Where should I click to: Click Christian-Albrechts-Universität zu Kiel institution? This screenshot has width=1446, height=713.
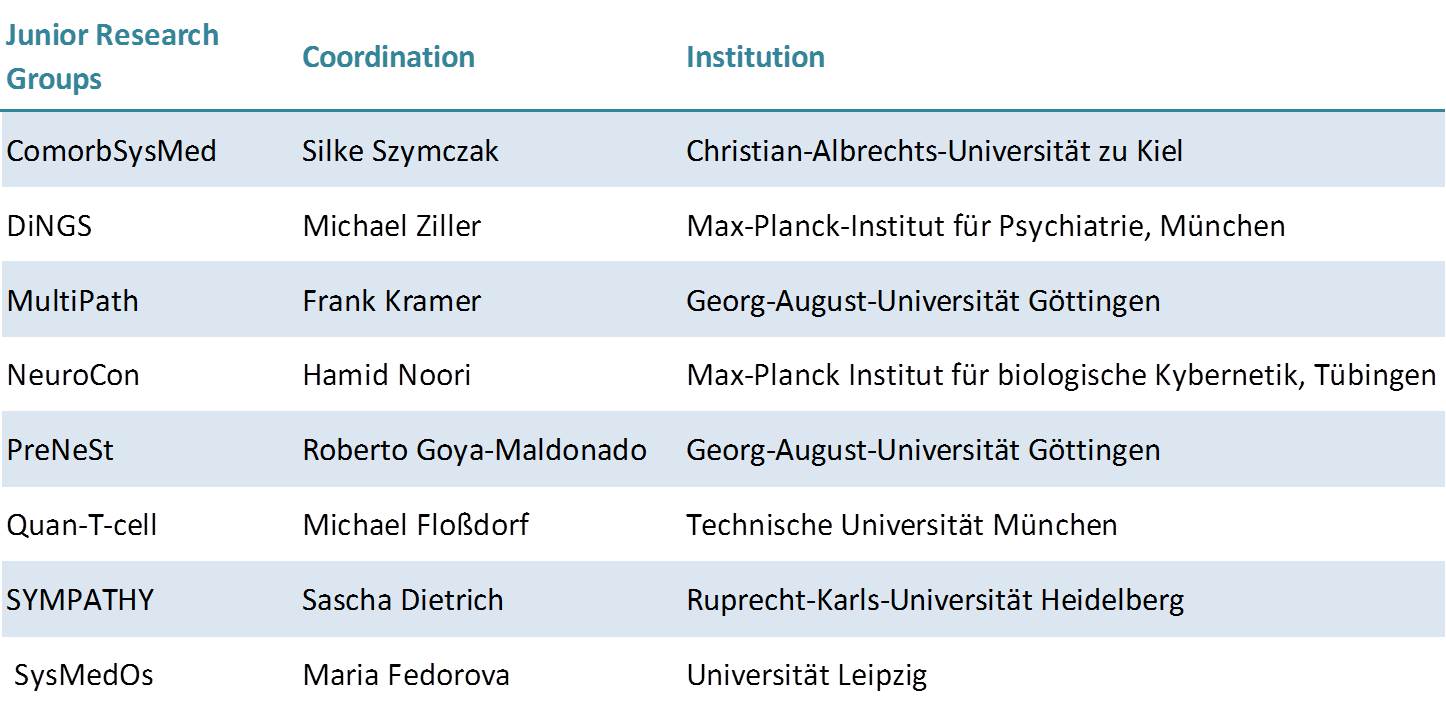pos(934,151)
